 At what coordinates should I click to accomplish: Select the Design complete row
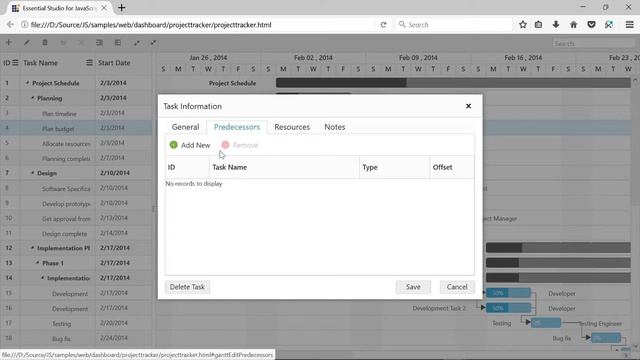point(76,233)
